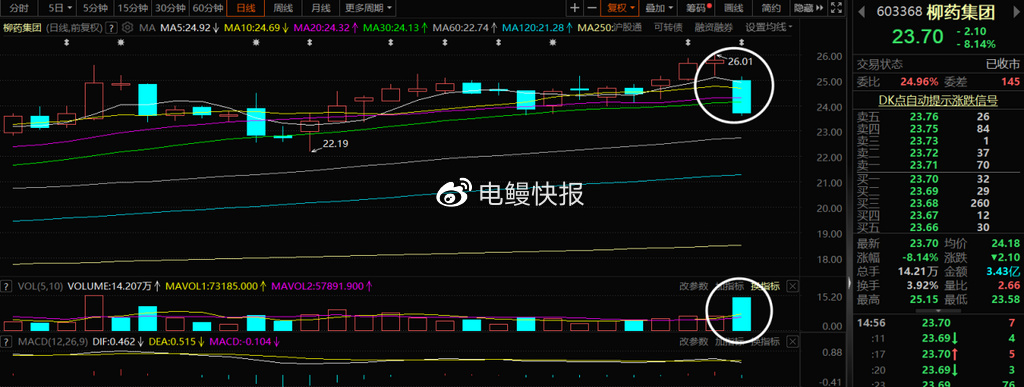Select the 30分钟 period tab

pos(170,8)
